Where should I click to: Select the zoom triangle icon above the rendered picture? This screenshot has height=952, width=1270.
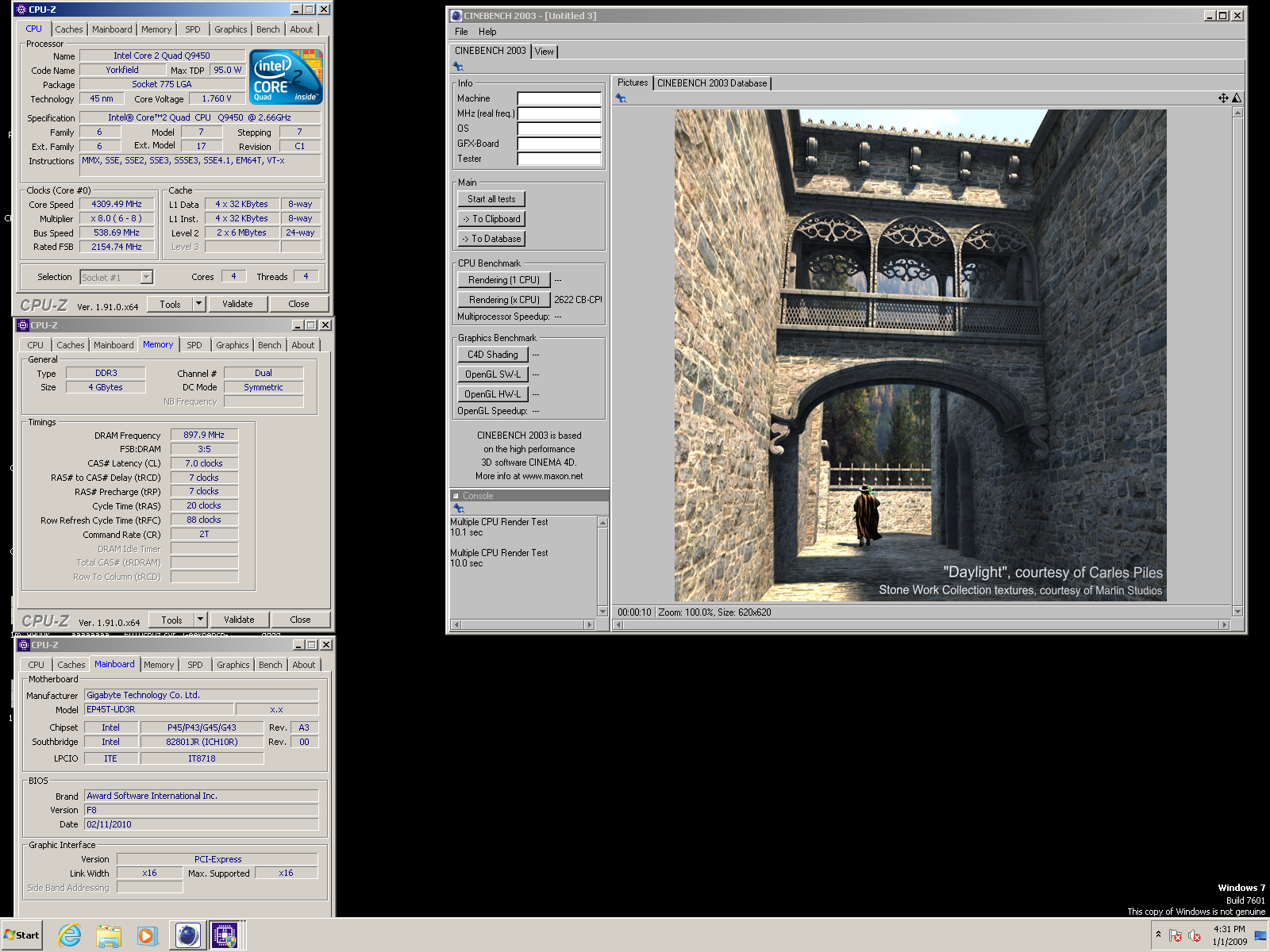[x=1237, y=98]
